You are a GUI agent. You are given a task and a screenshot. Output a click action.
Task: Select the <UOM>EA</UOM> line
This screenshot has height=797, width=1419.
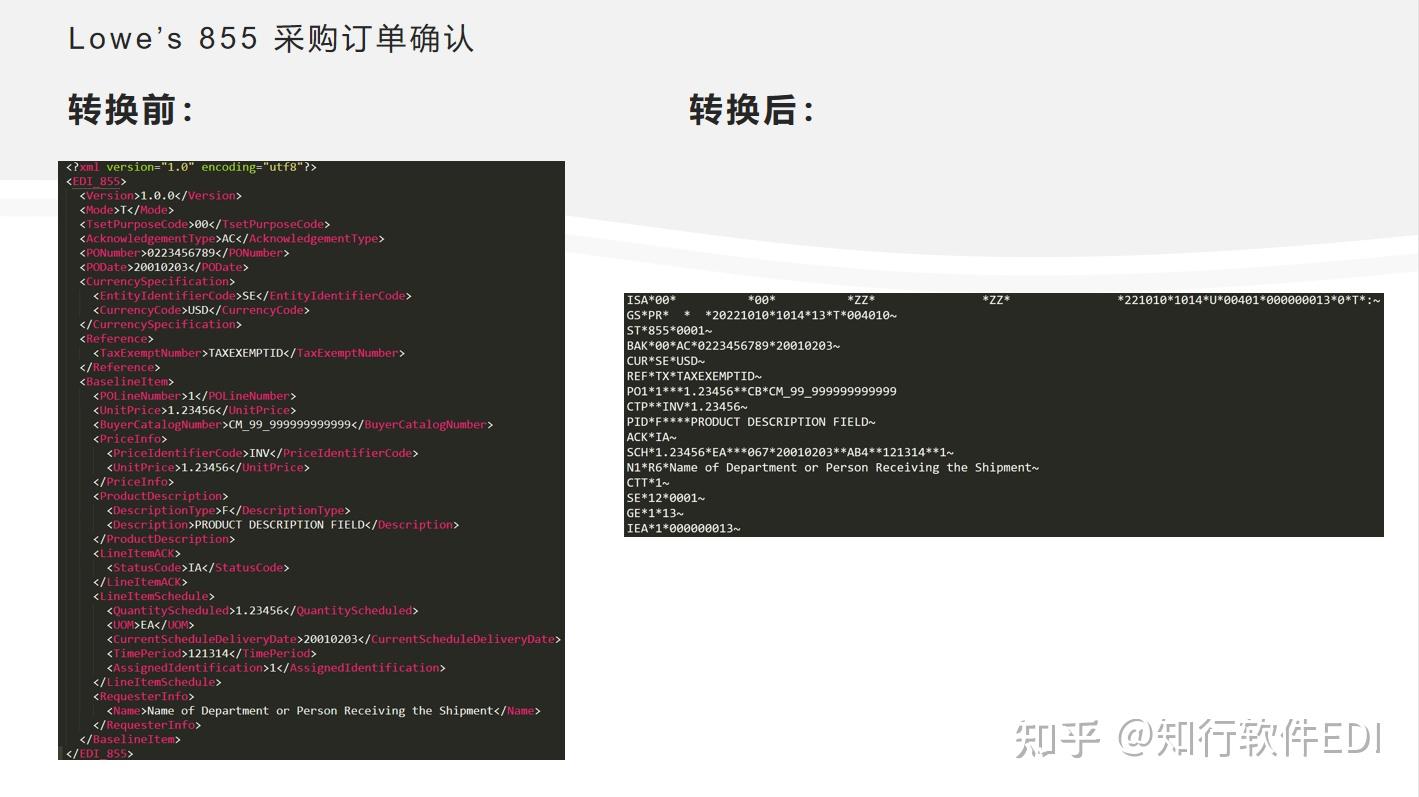tap(150, 625)
